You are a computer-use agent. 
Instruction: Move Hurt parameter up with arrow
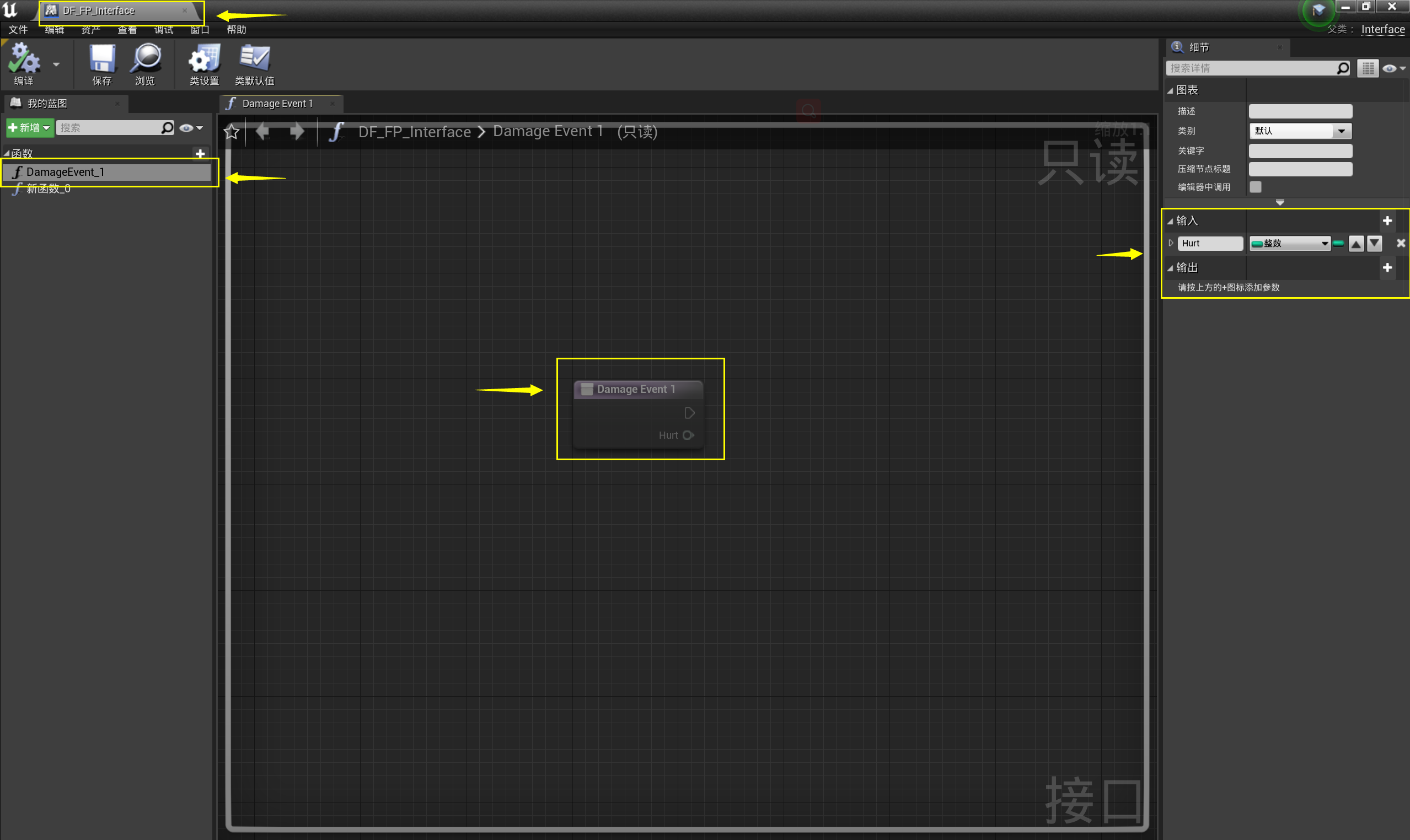pos(1355,244)
